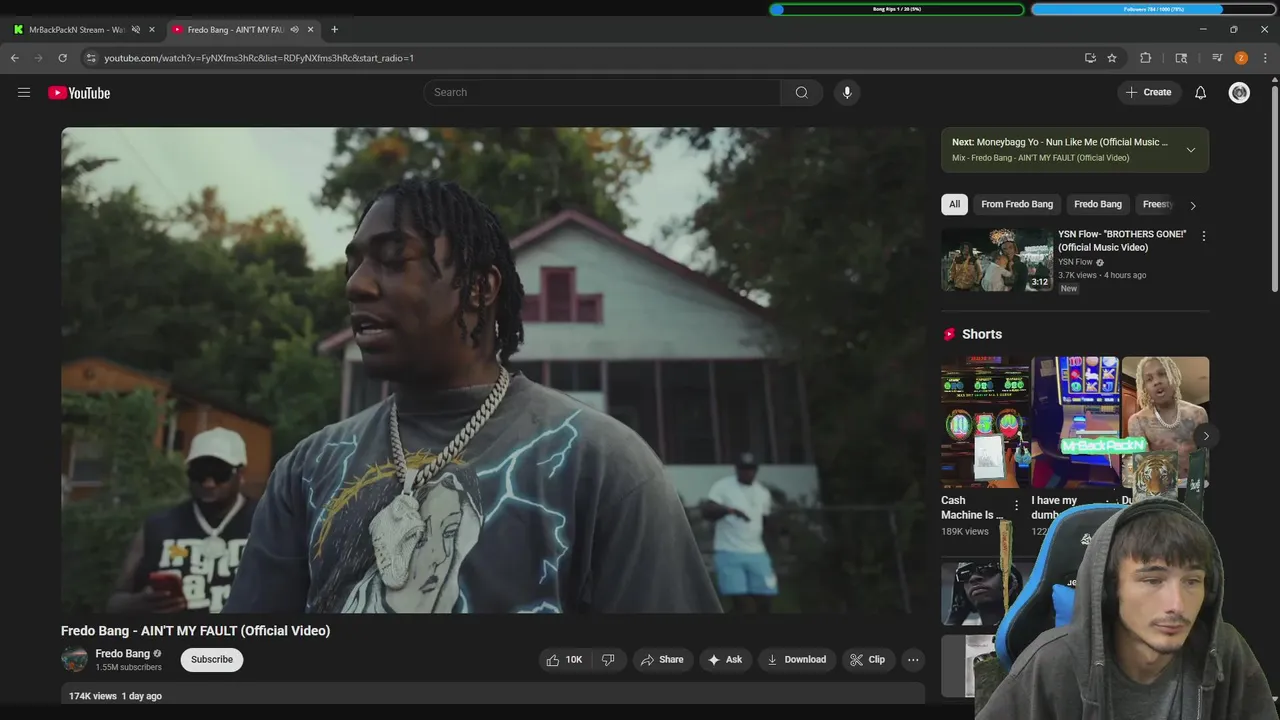The width and height of the screenshot is (1280, 720).
Task: Open the search tabs side icon in toolbar
Action: point(1181,58)
